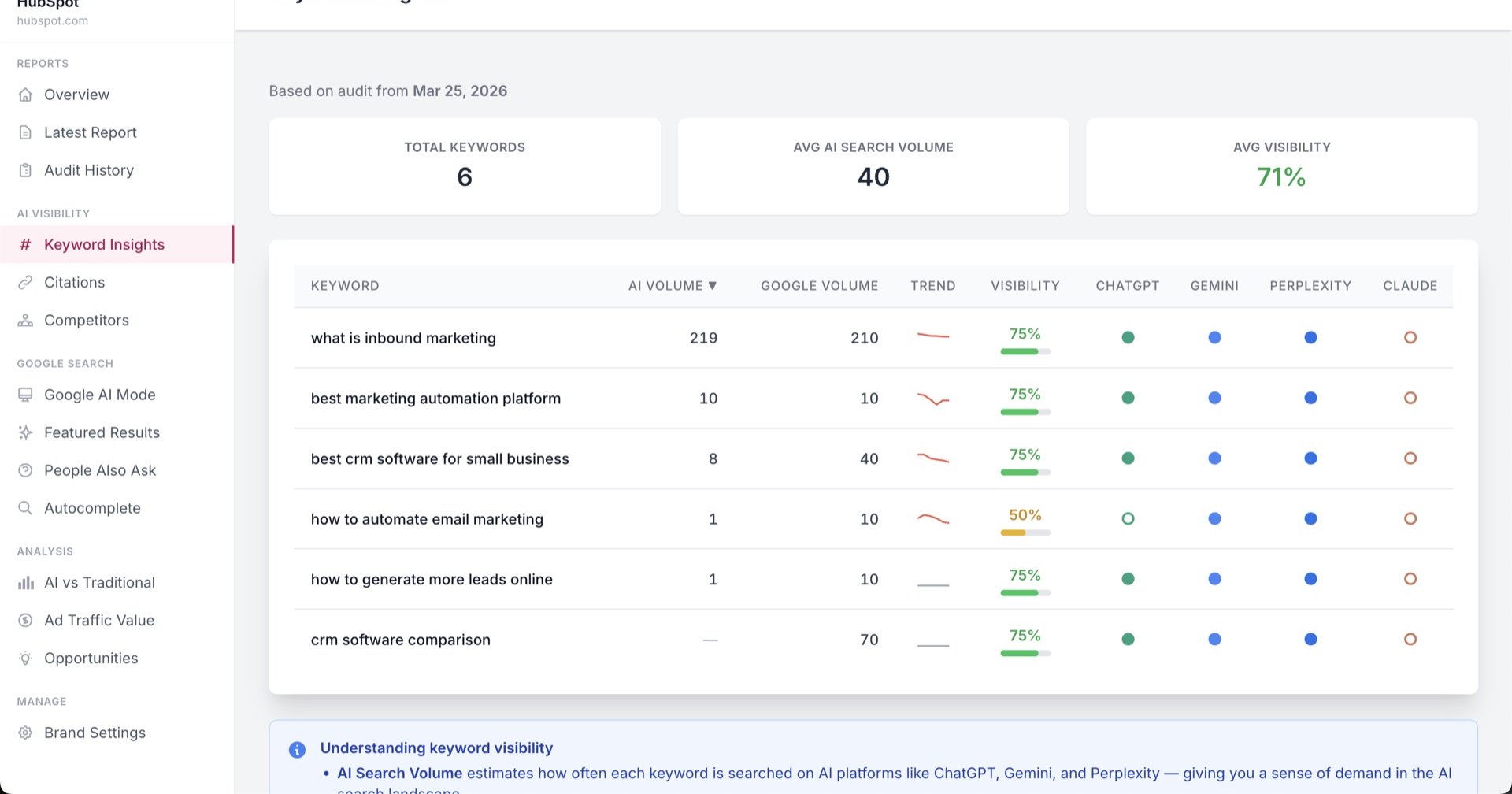Open People Also Ask report

[117, 470]
